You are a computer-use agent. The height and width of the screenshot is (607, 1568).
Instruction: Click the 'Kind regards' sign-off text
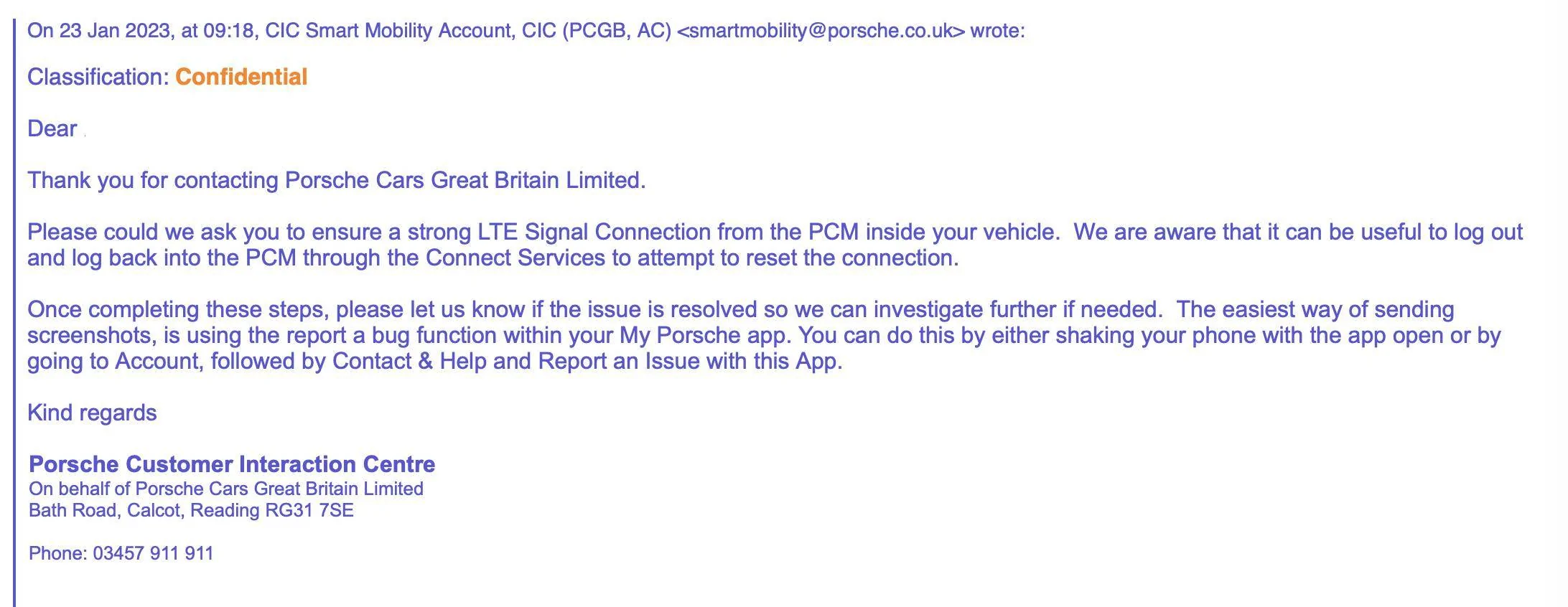(92, 413)
